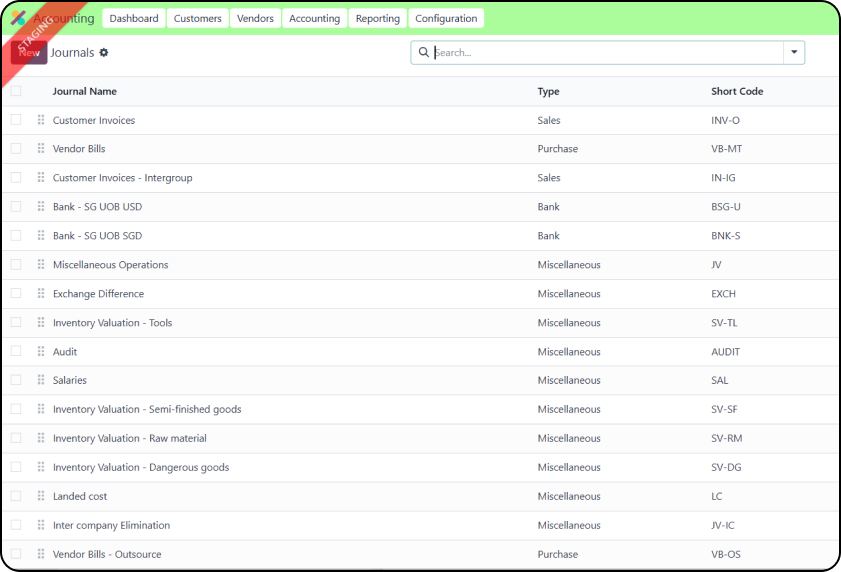Click the New journal button
This screenshot has width=841, height=572.
click(x=29, y=53)
